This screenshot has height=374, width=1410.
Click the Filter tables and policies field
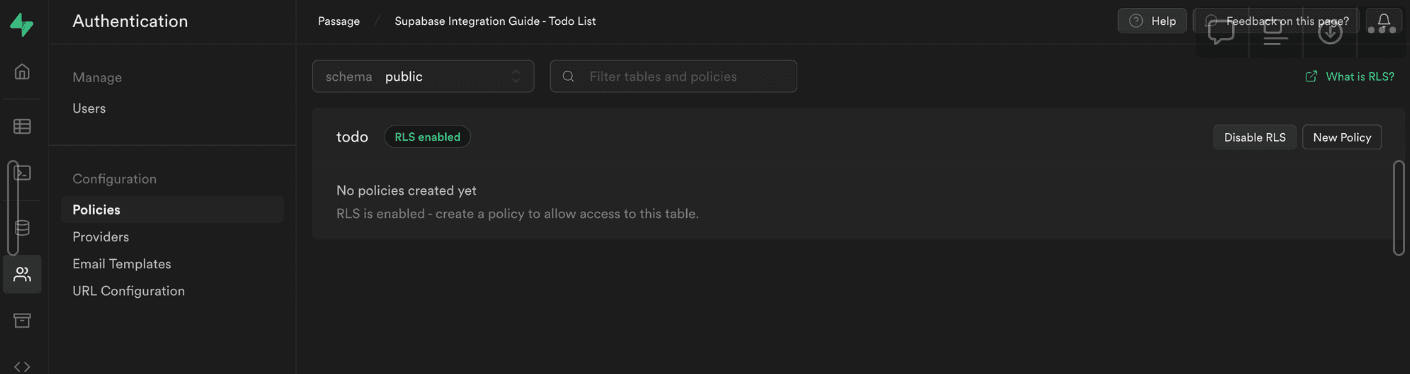pyautogui.click(x=673, y=76)
